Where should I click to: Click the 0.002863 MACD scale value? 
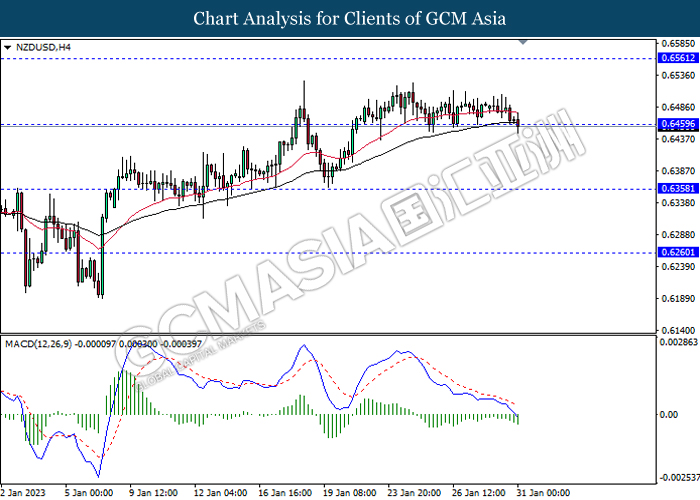pyautogui.click(x=679, y=342)
